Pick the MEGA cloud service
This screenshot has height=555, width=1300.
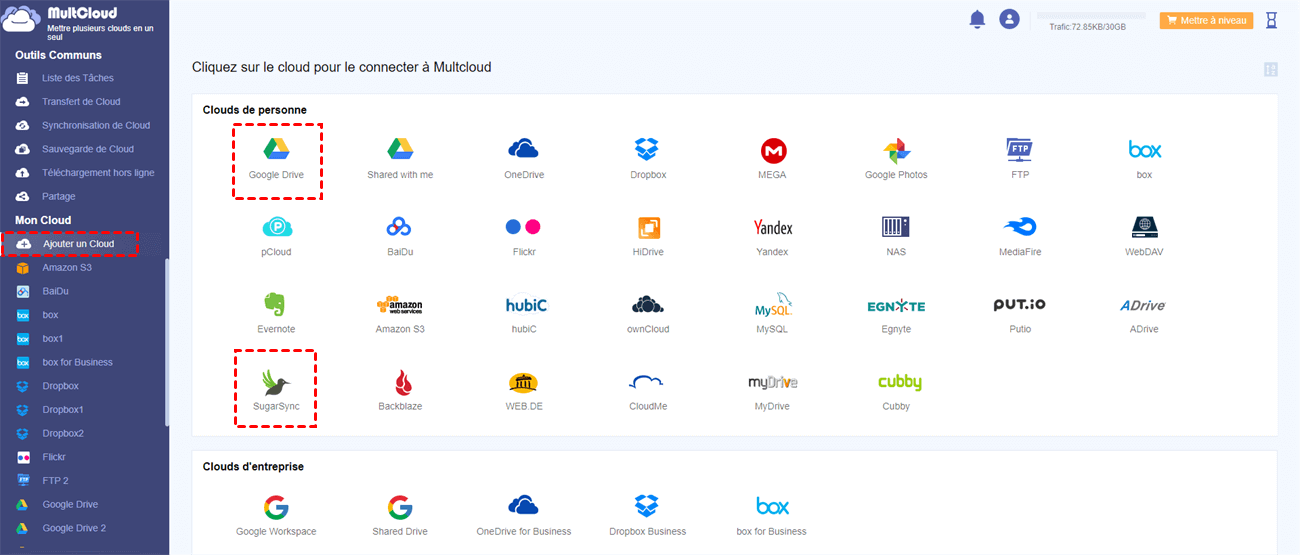click(x=772, y=150)
